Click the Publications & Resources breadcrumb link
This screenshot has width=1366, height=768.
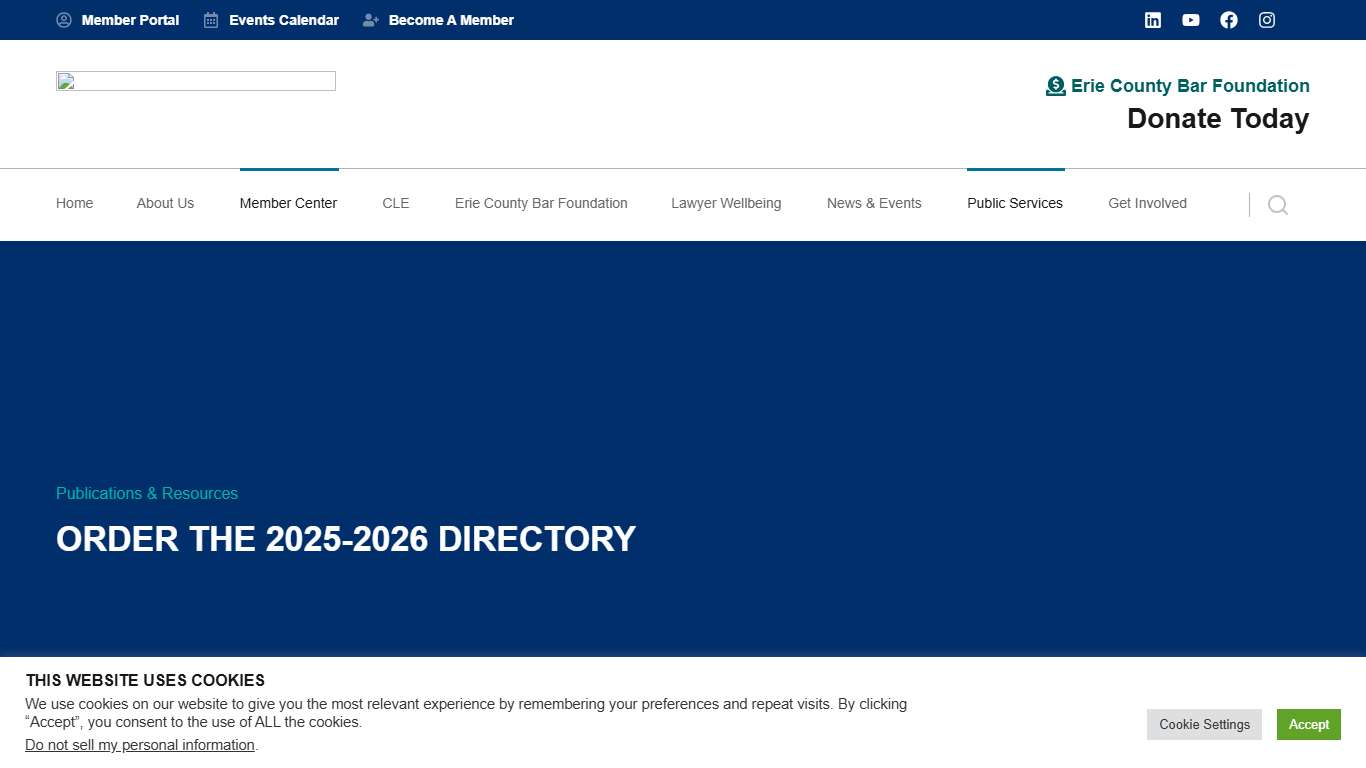coord(146,493)
